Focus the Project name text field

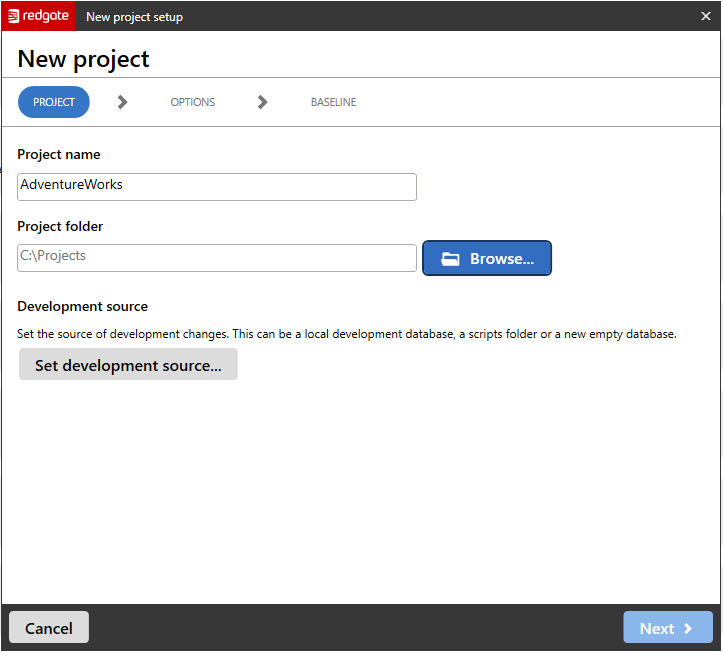click(x=217, y=187)
